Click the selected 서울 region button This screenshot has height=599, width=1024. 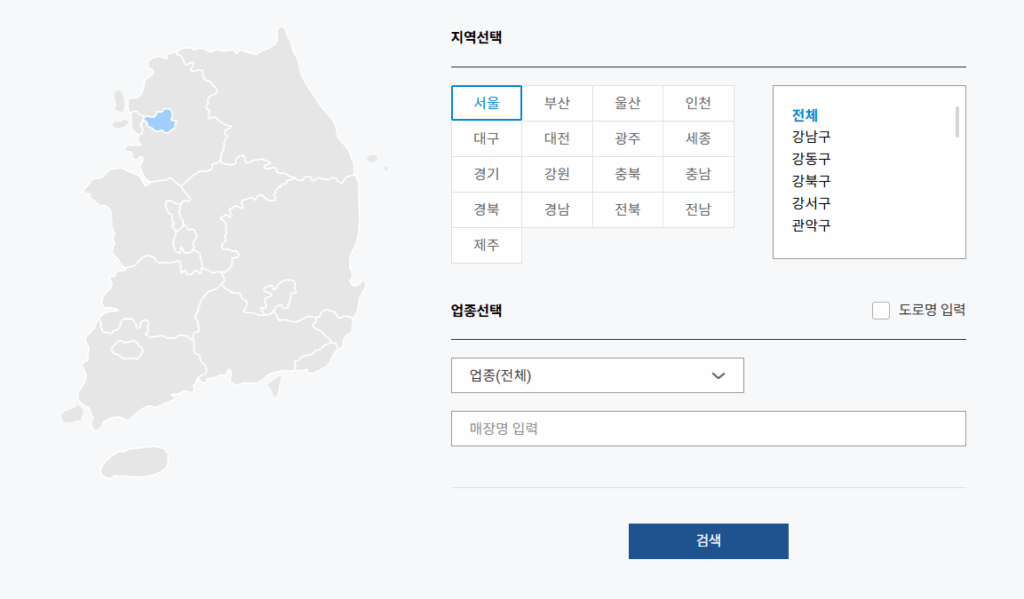486,103
